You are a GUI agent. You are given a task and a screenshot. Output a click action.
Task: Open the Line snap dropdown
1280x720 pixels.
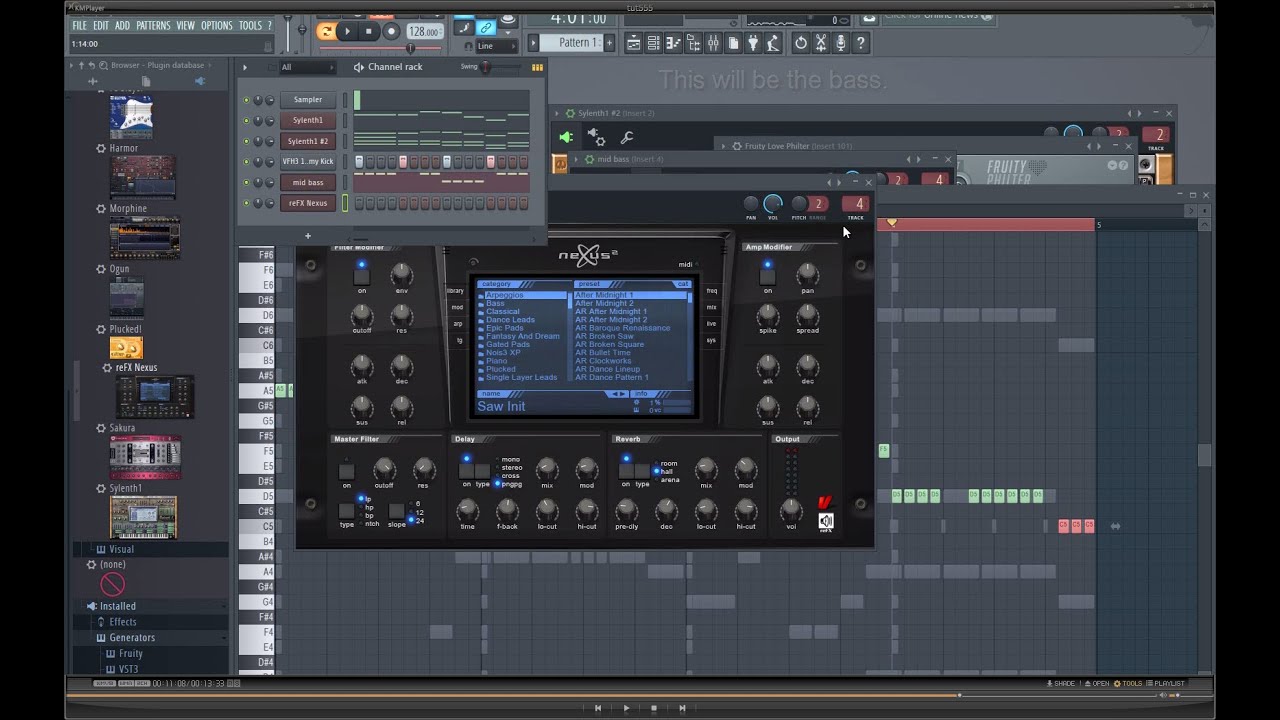pyautogui.click(x=498, y=46)
